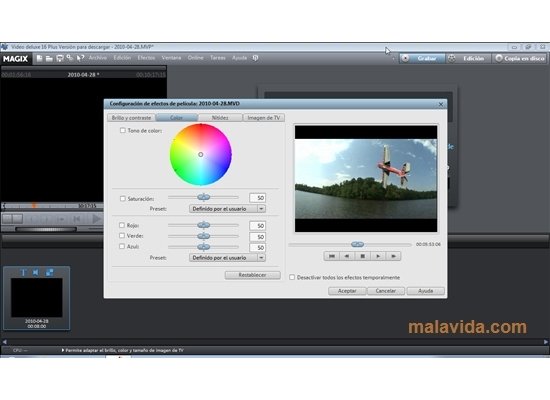Image resolution: width=550 pixels, height=400 pixels.
Task: Click right arrow of storyboard scrollbar
Action: [546, 341]
